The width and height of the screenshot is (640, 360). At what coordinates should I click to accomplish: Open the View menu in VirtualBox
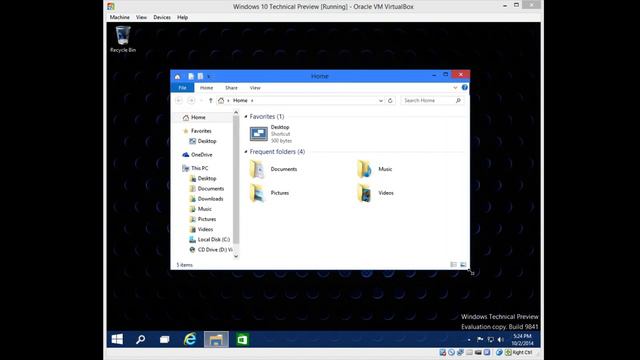click(x=141, y=17)
